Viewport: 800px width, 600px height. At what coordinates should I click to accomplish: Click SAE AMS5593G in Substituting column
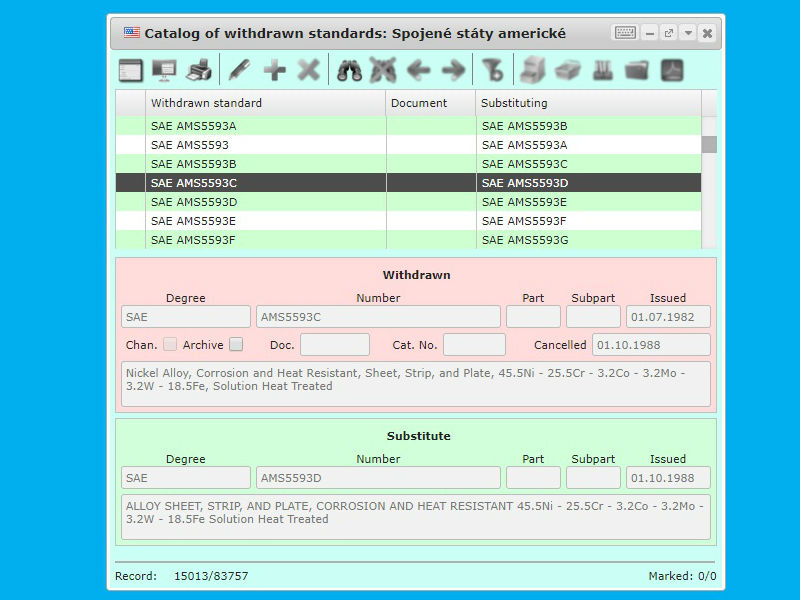pos(525,240)
